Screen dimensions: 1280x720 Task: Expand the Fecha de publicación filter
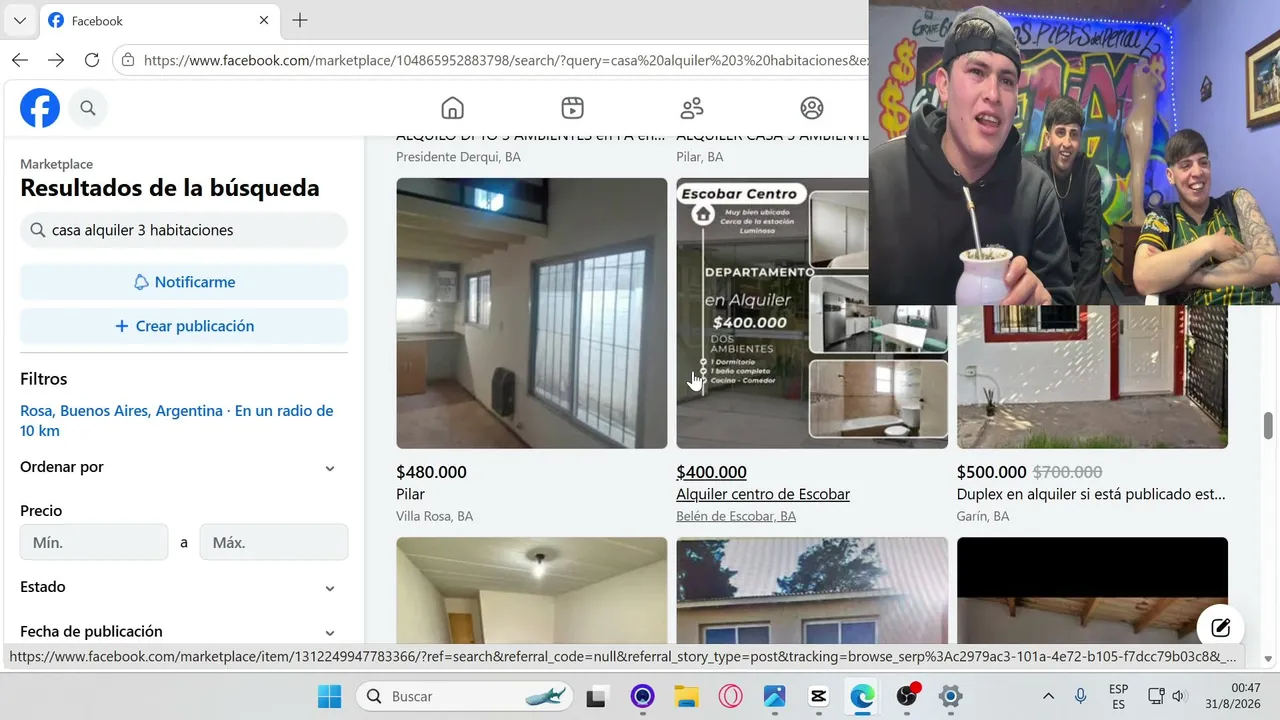tap(184, 632)
